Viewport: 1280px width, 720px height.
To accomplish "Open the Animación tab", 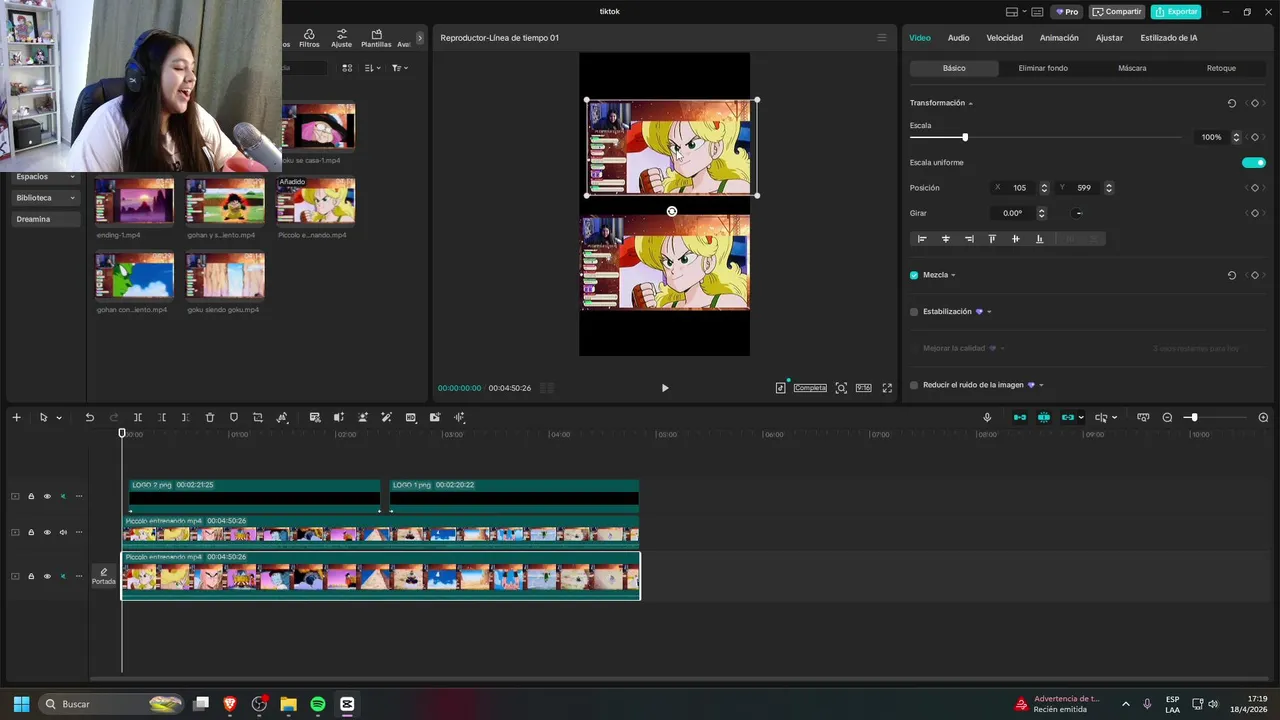I will pos(1059,38).
